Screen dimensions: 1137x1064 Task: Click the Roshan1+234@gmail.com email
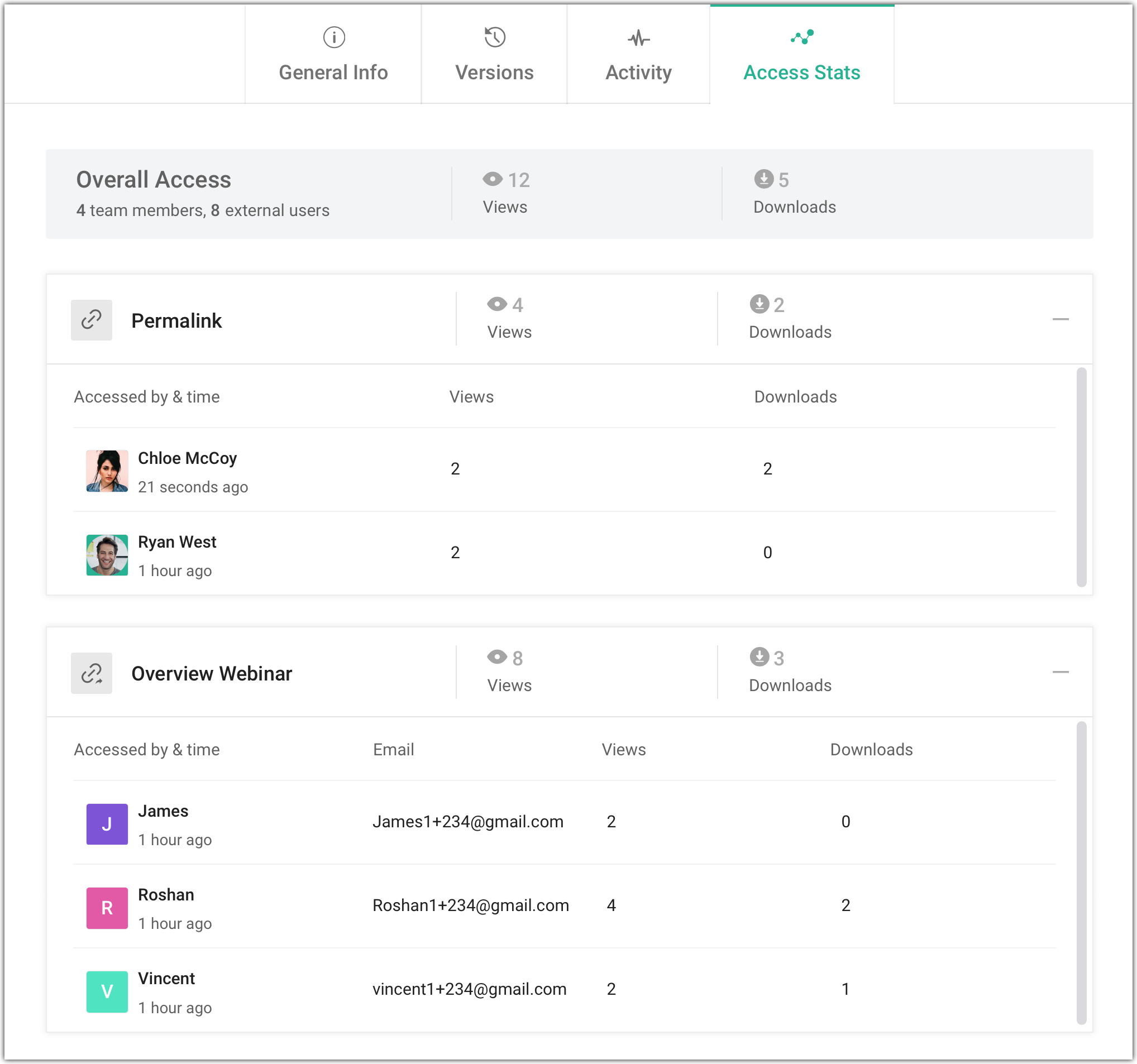[470, 905]
